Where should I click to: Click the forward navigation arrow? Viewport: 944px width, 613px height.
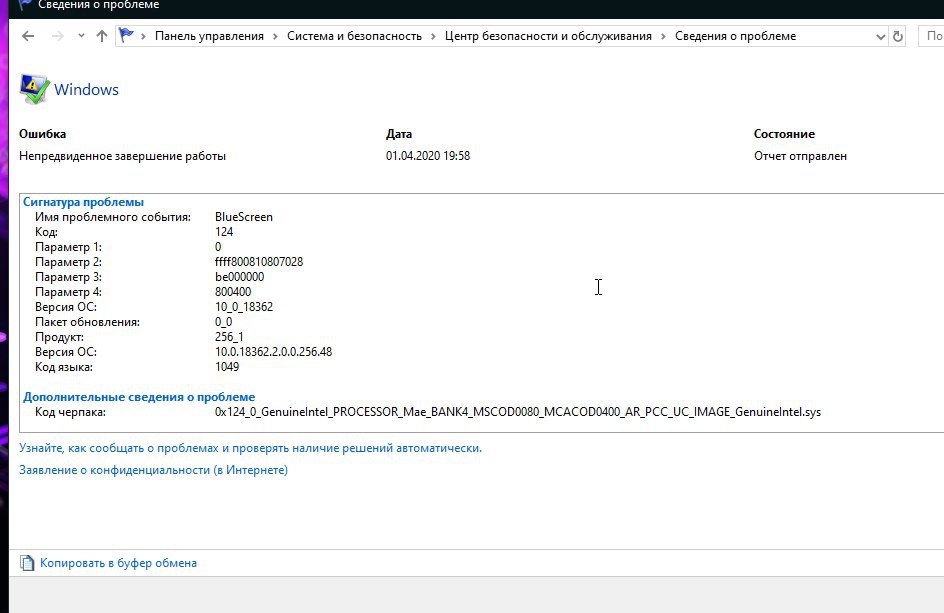58,36
